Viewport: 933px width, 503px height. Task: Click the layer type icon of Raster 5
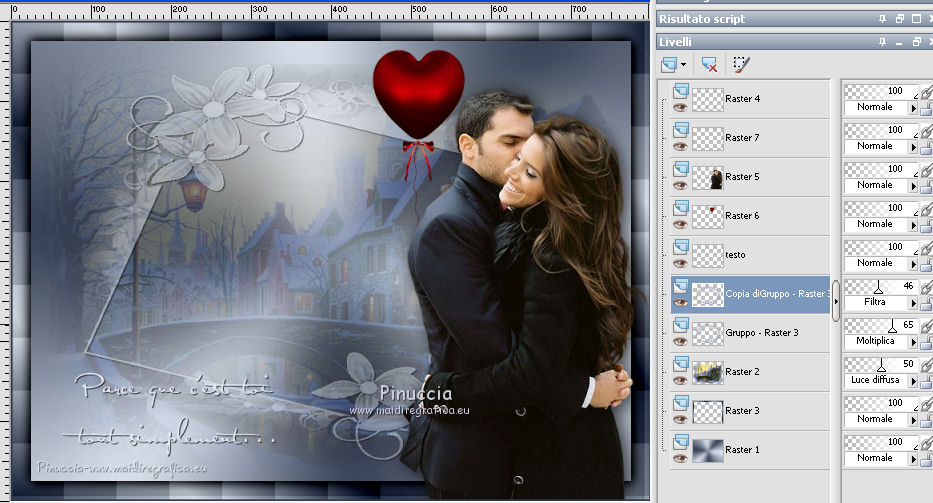point(681,168)
